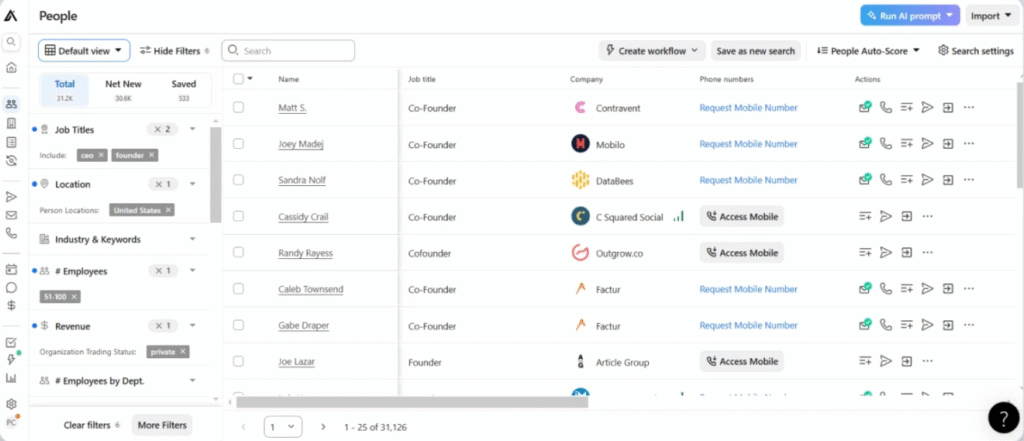Open the more actions ellipsis for Caleb Townsend
This screenshot has height=441, width=1024.
pyautogui.click(x=968, y=289)
